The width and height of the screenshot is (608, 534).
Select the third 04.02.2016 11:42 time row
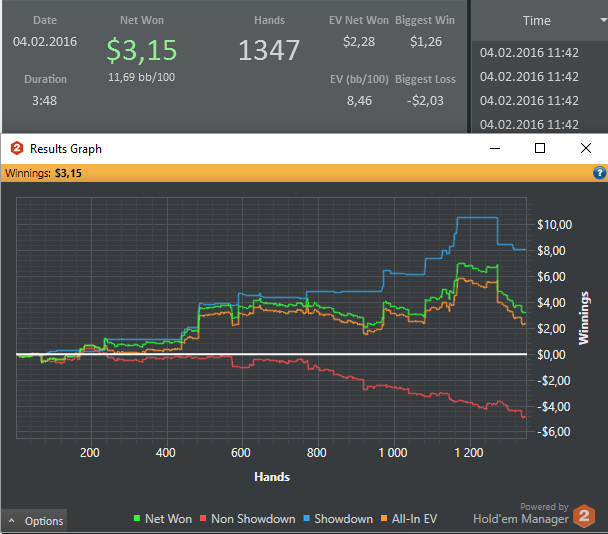(529, 100)
